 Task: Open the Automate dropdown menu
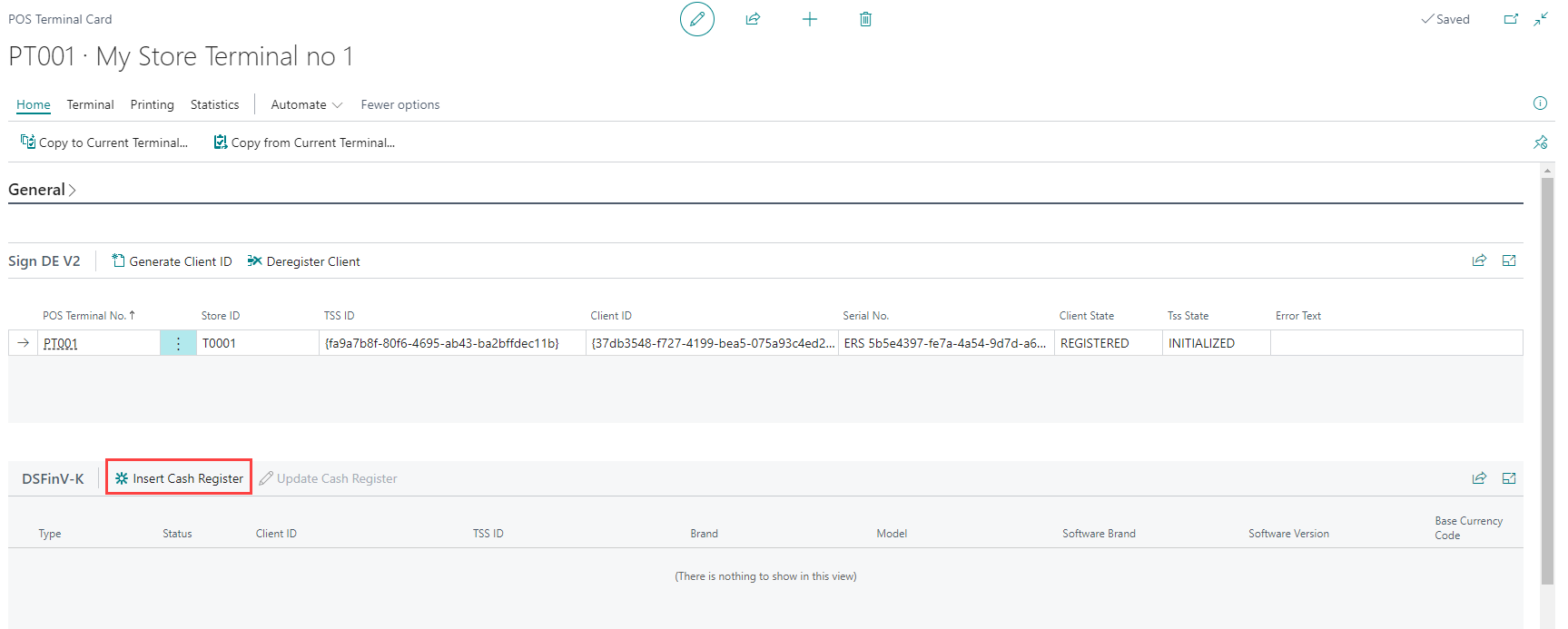pyautogui.click(x=306, y=104)
